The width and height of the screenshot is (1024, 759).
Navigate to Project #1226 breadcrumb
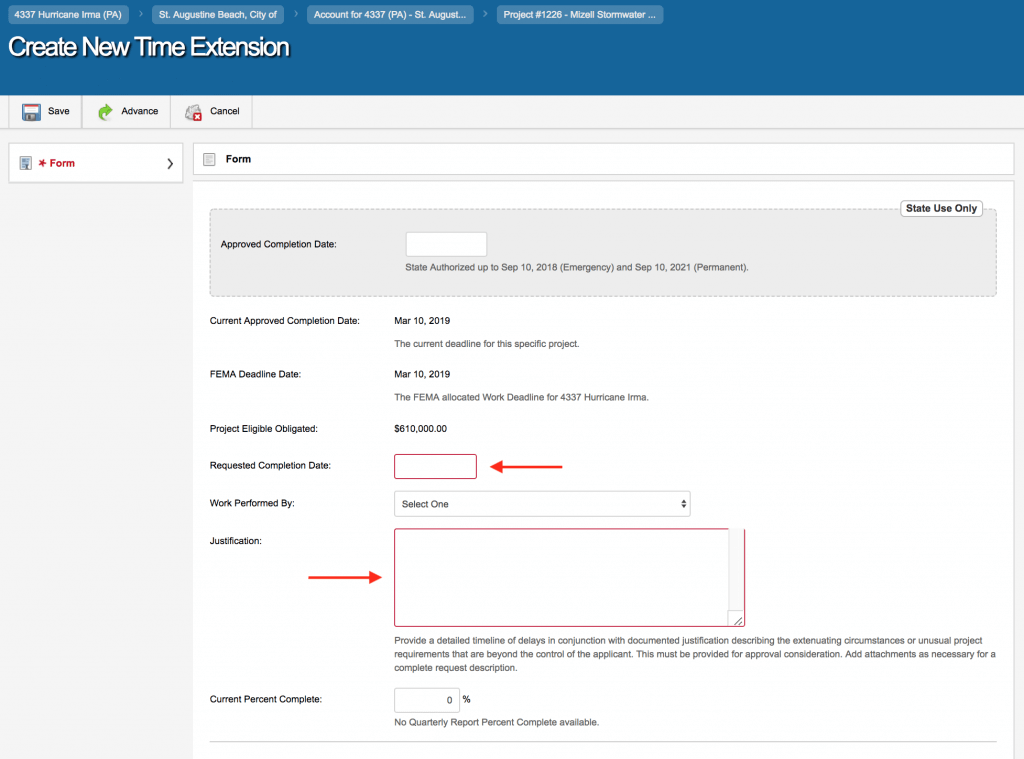580,15
